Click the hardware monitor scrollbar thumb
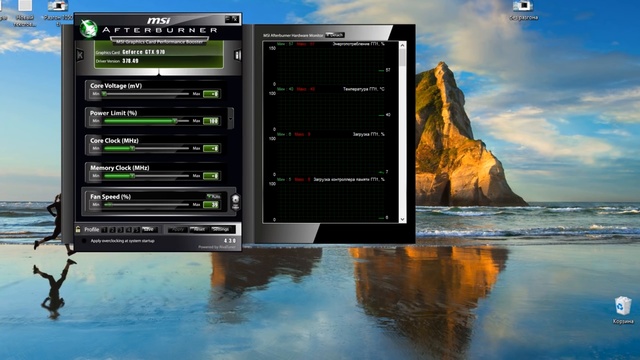Viewport: 640px width, 360px height. coord(402,58)
